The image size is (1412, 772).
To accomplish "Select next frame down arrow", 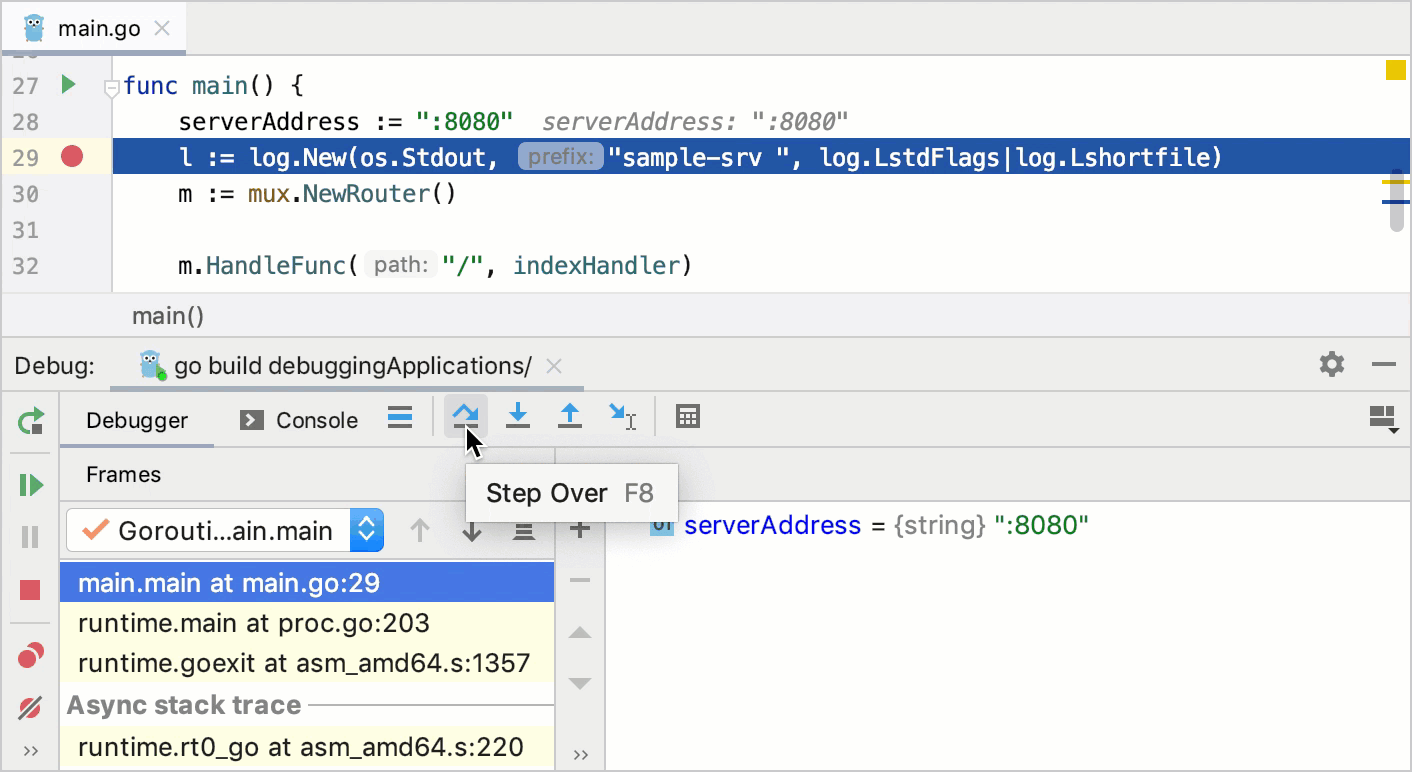I will [472, 531].
